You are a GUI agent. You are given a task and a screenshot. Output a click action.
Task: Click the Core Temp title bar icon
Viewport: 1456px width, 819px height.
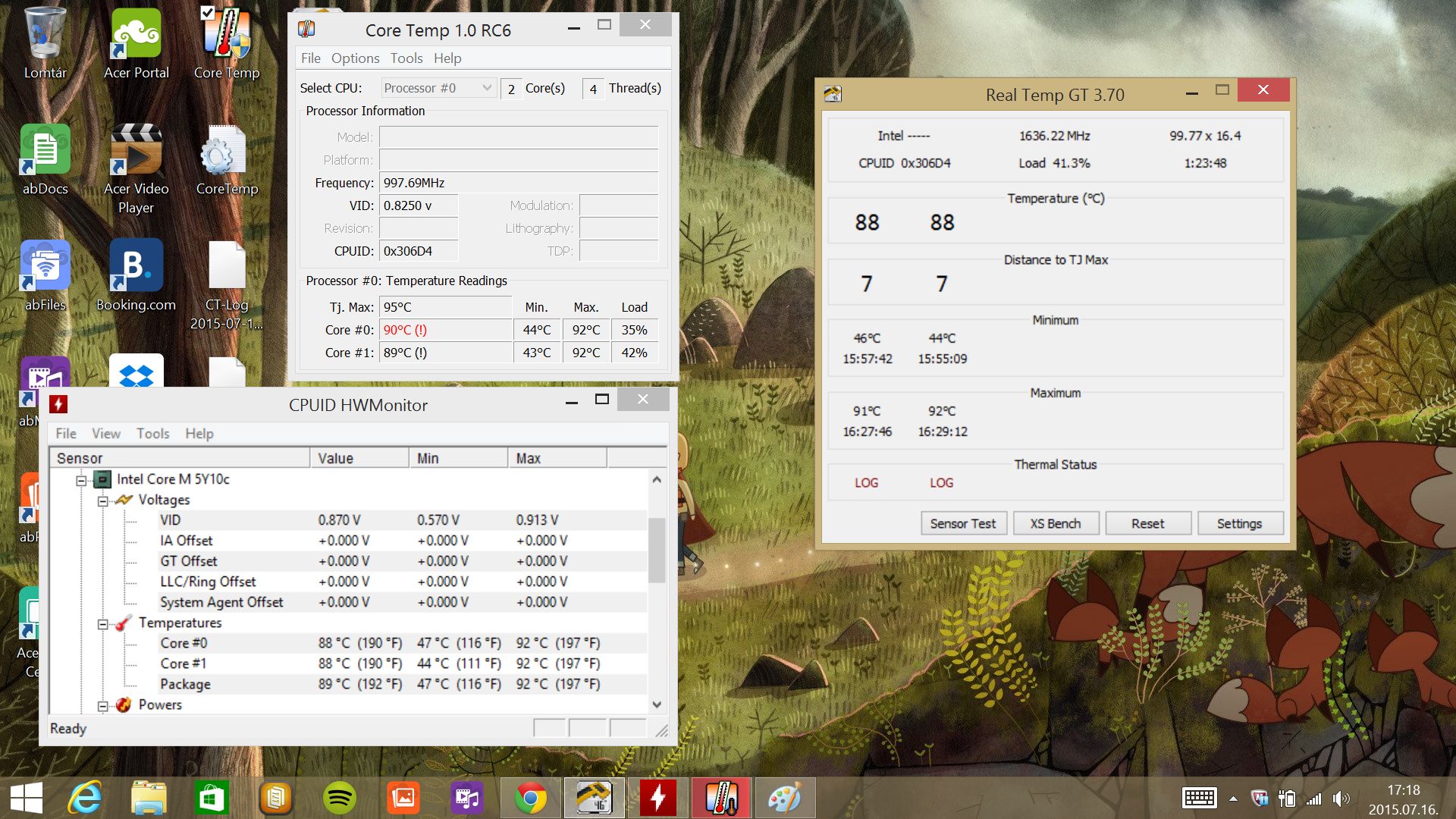306,30
